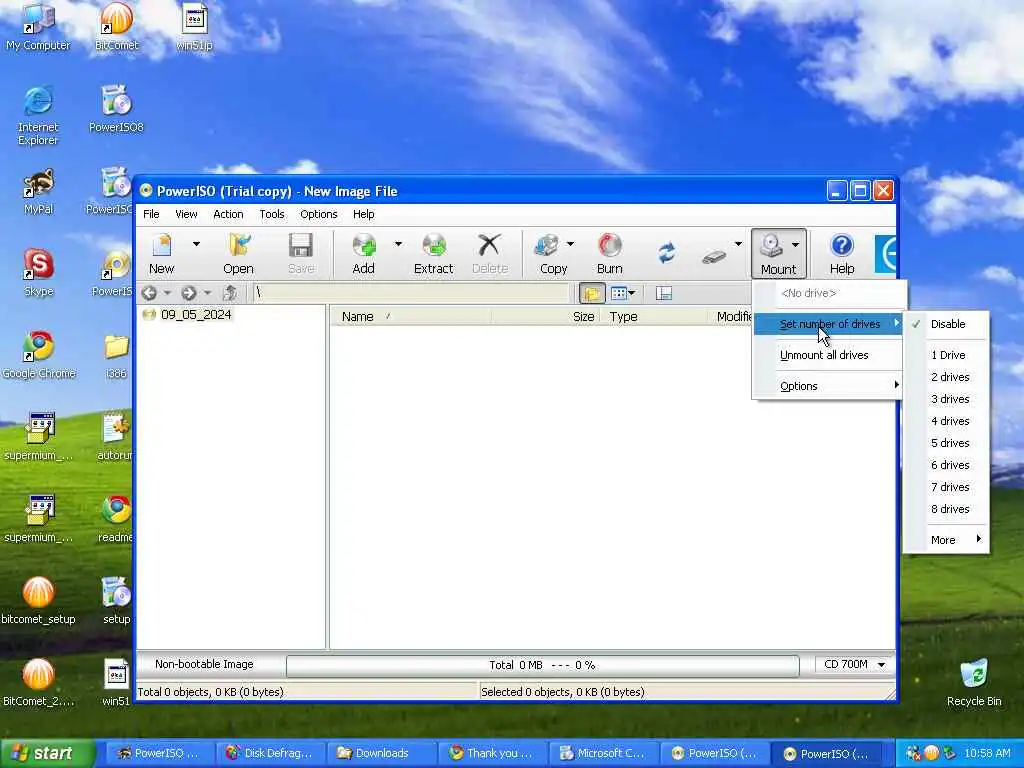Open the Options menu in the menu bar
This screenshot has width=1024, height=768.
(x=319, y=214)
